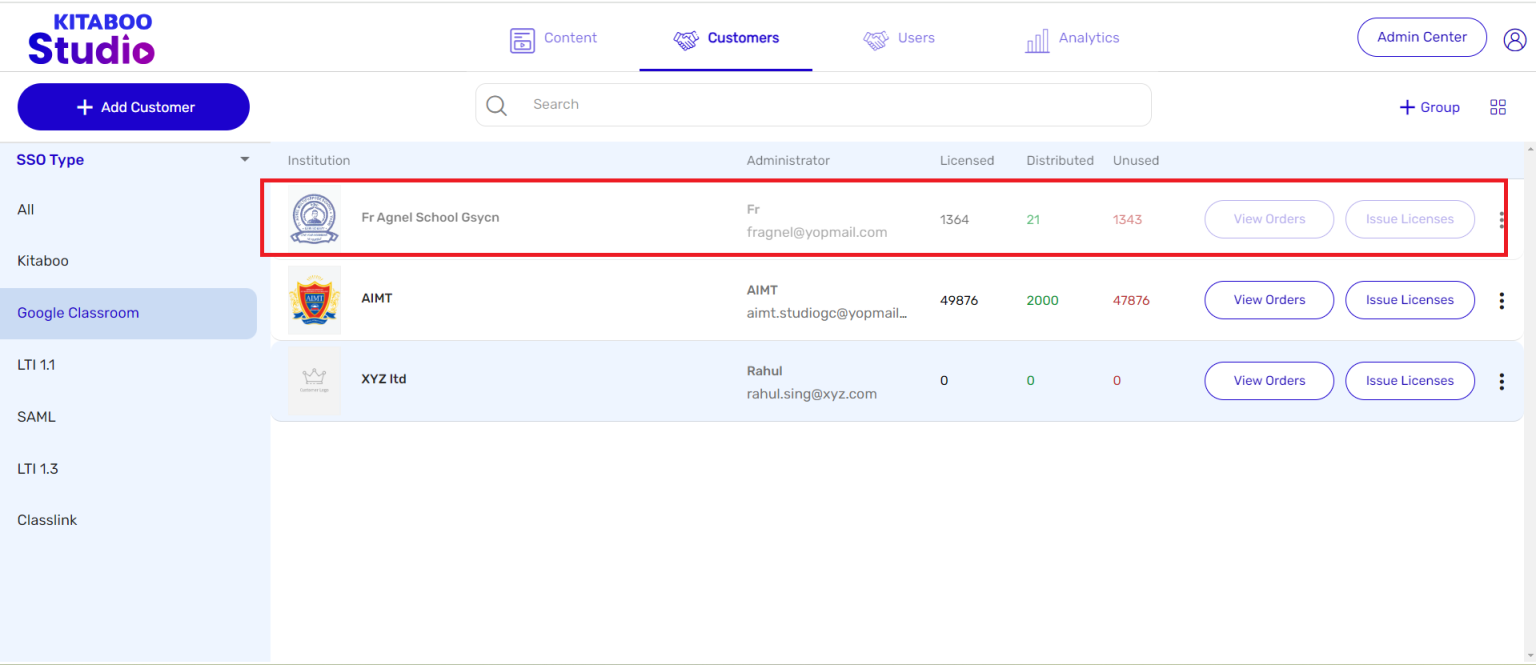This screenshot has height=665, width=1536.
Task: Click licensed value 1364
Action: click(955, 220)
